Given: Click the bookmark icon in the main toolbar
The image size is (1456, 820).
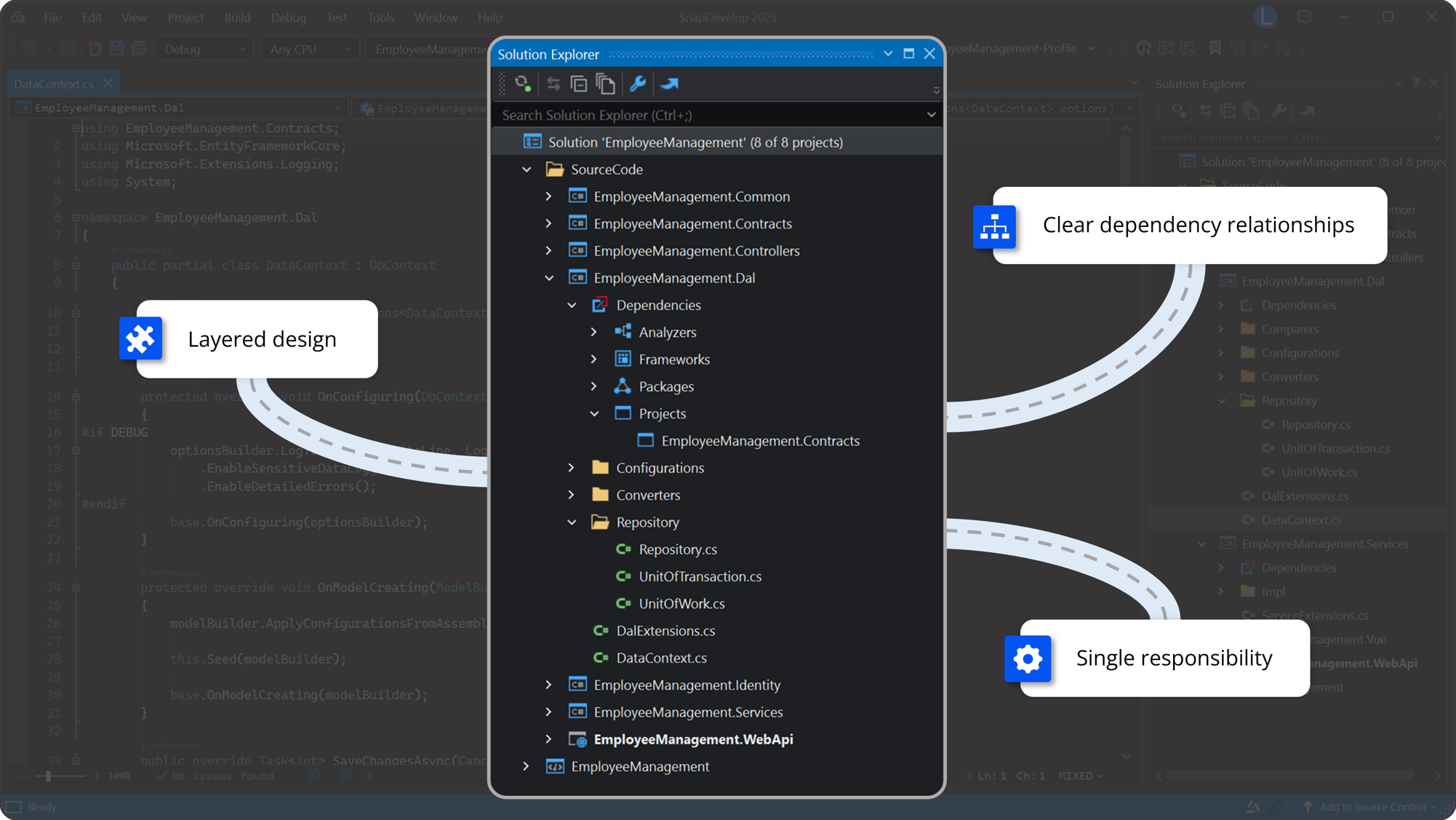Looking at the screenshot, I should [1215, 49].
